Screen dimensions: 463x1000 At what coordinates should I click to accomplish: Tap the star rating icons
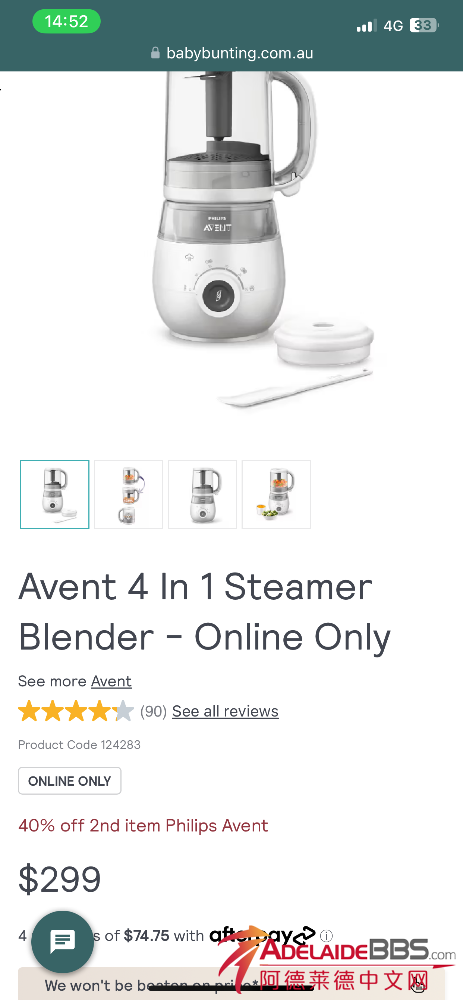coord(76,711)
